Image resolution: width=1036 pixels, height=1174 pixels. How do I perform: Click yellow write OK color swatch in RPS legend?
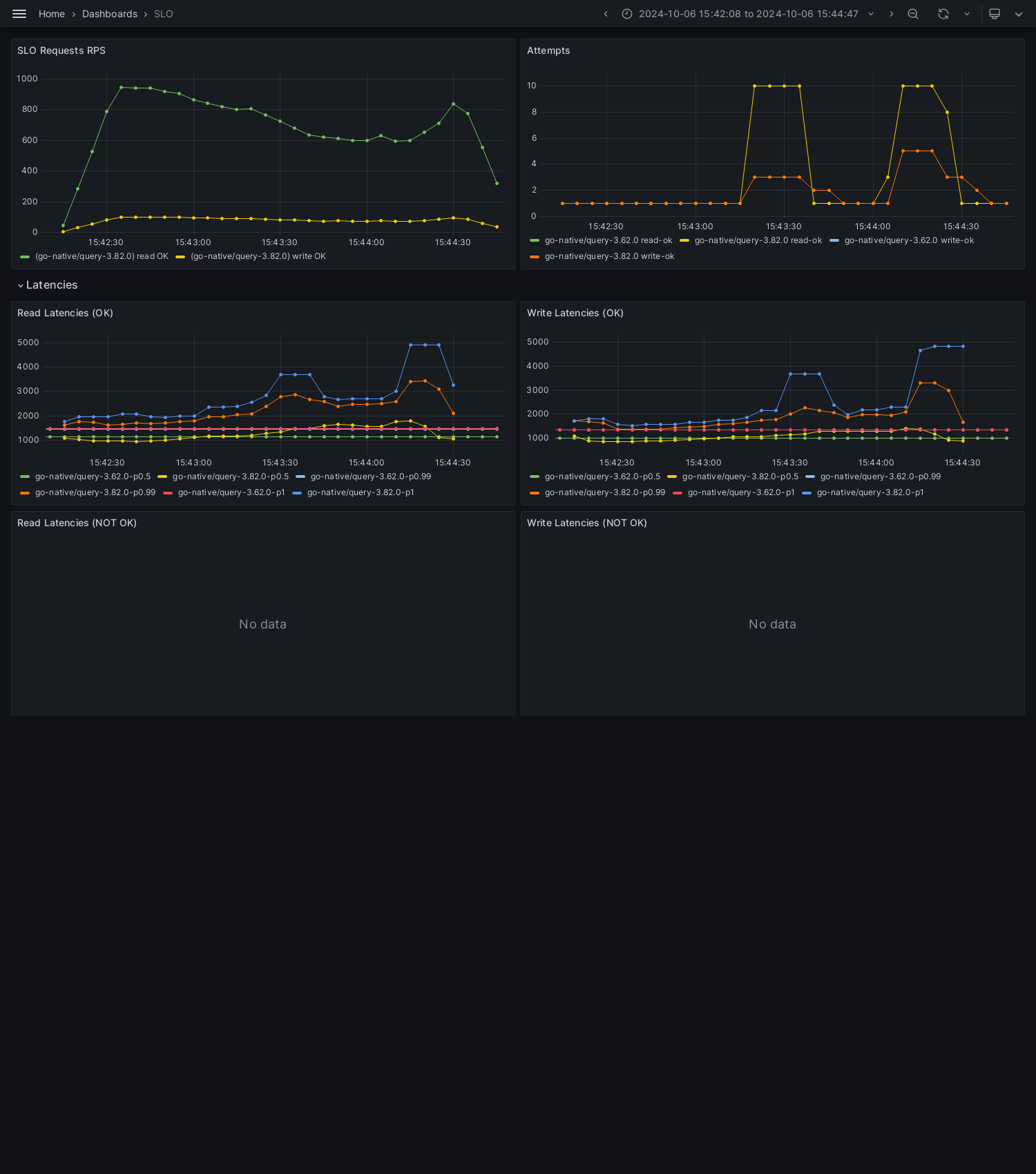pyautogui.click(x=180, y=256)
